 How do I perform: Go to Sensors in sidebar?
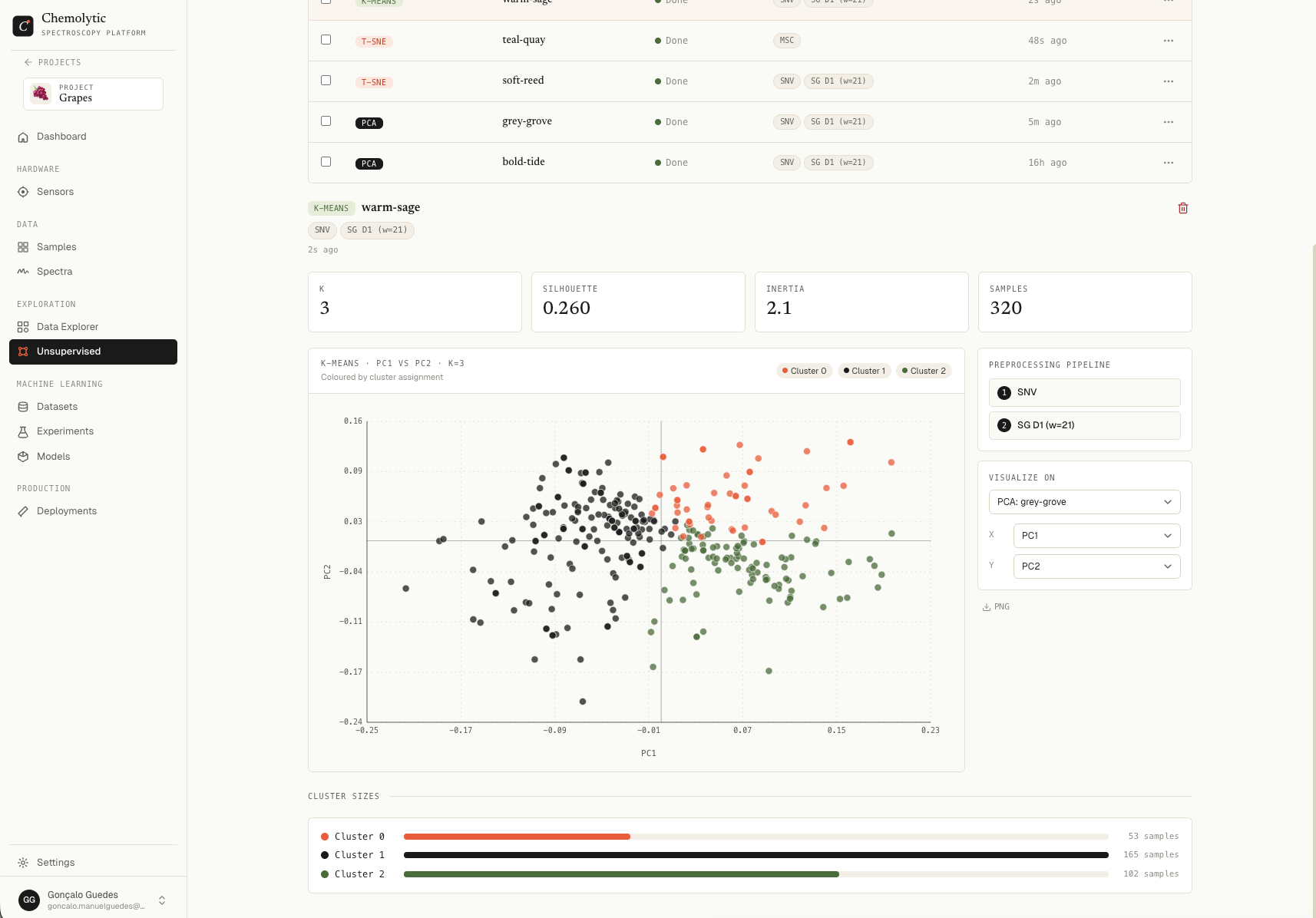(93, 192)
